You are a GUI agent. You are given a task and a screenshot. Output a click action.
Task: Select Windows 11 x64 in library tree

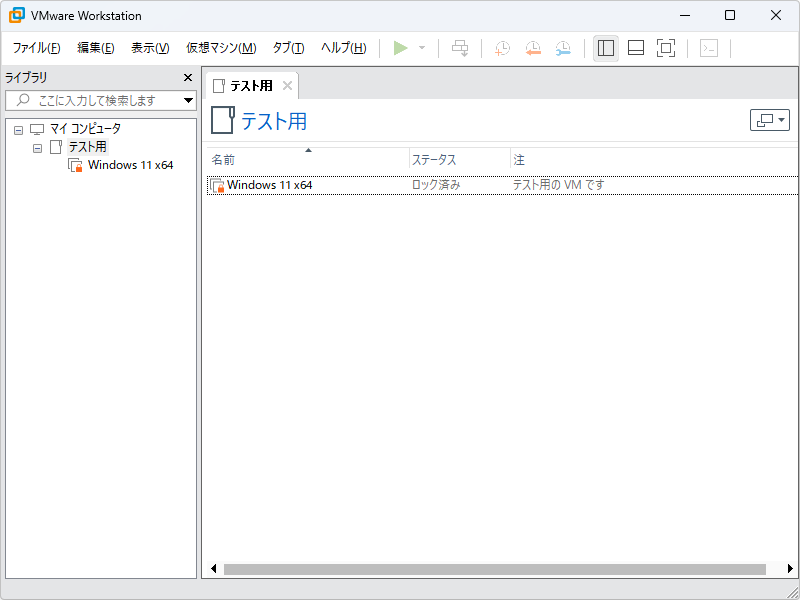click(x=131, y=165)
